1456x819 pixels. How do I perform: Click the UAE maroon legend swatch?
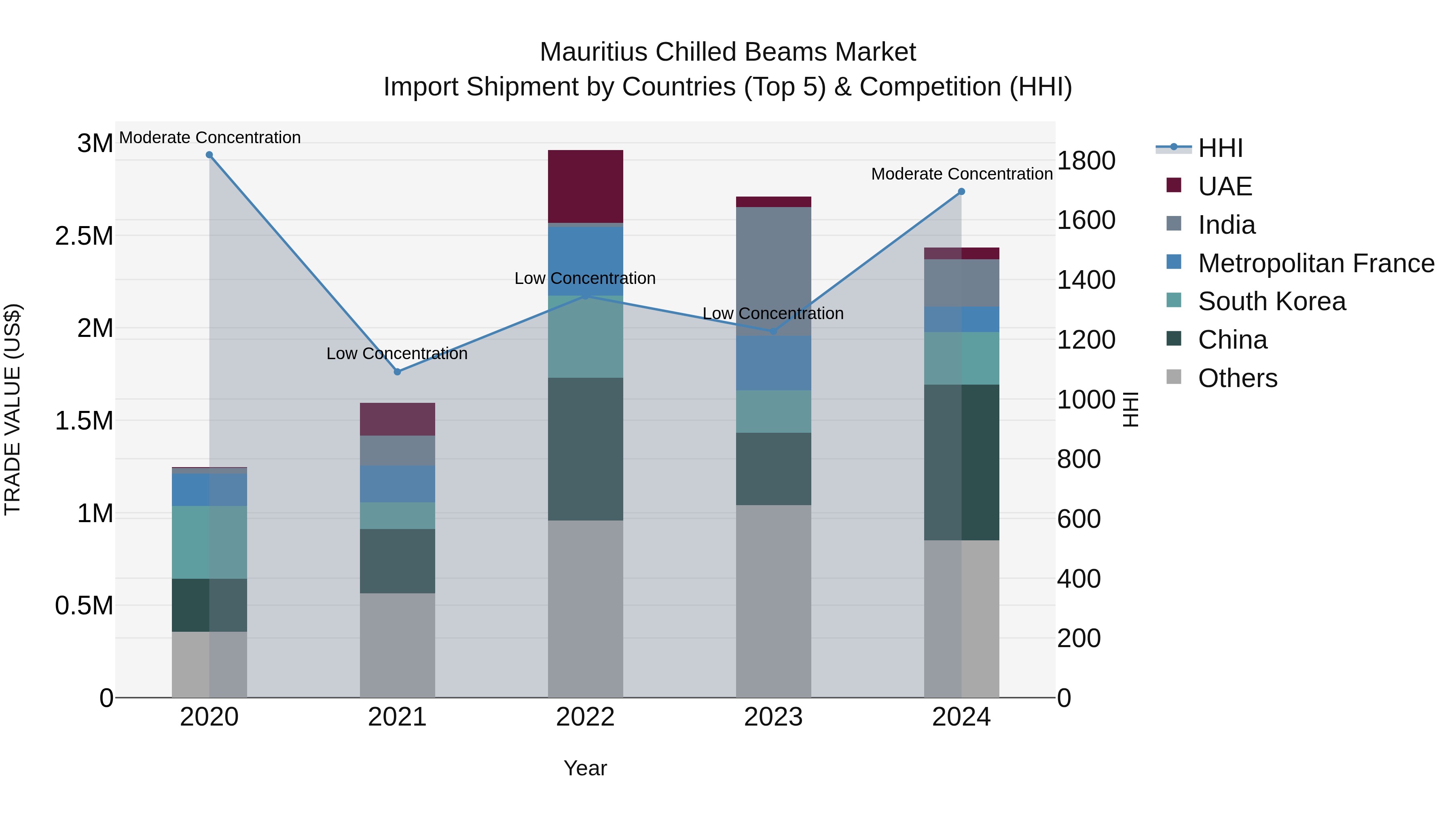pyautogui.click(x=1174, y=185)
